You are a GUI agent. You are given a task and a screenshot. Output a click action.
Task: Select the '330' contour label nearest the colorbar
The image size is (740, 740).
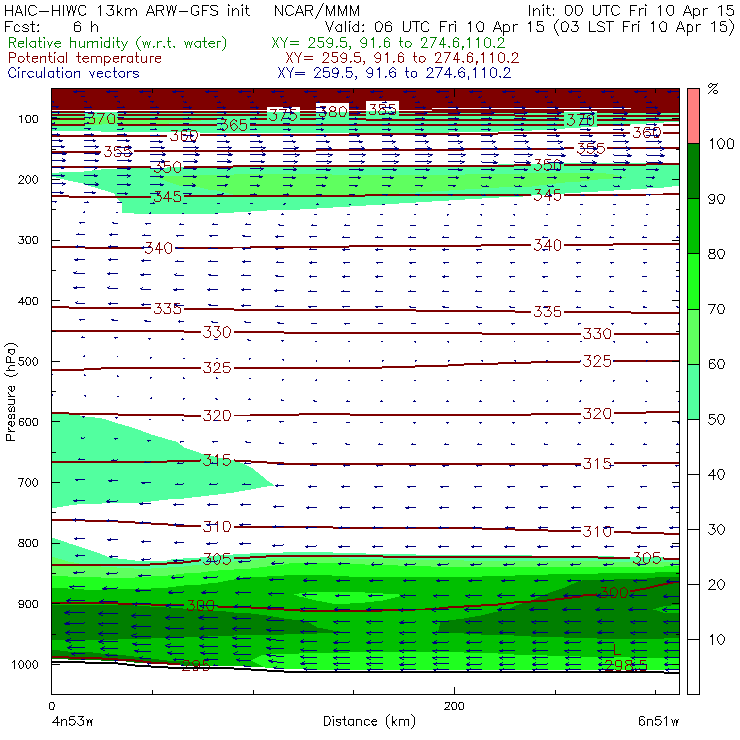point(597,334)
